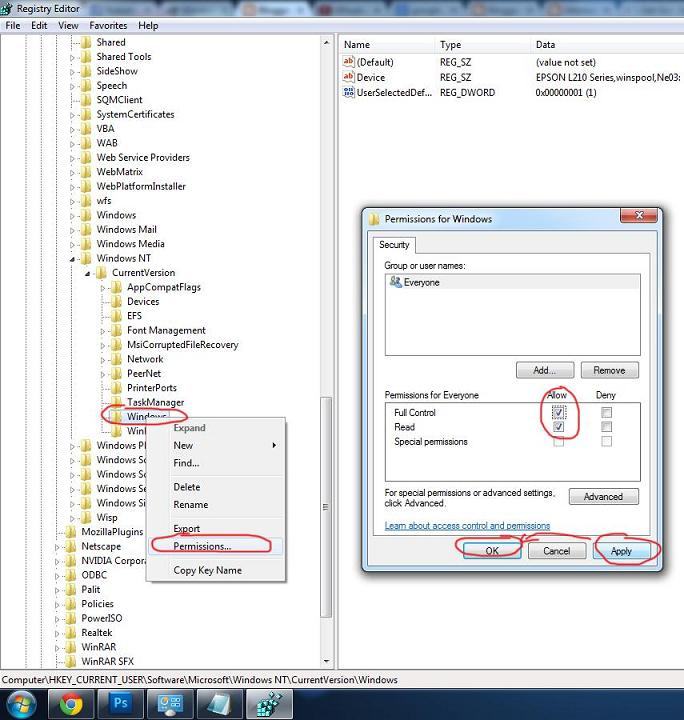Viewport: 684px width, 720px height.
Task: Toggle Allow checkbox for Full Control
Action: coord(559,412)
